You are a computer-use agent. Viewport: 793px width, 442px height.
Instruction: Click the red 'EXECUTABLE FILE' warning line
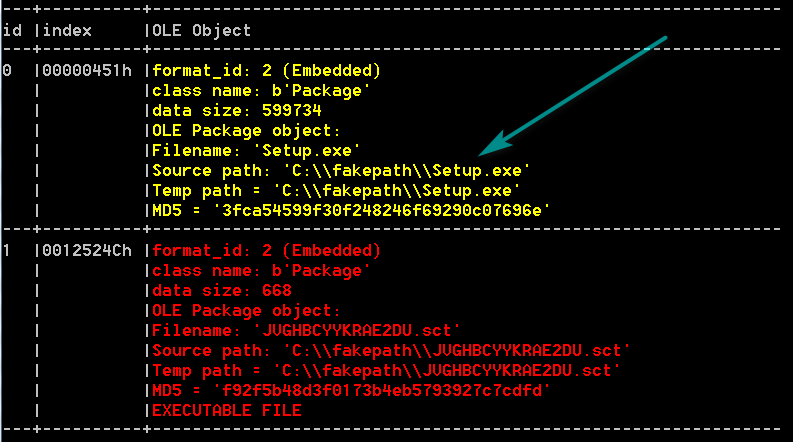tap(227, 410)
